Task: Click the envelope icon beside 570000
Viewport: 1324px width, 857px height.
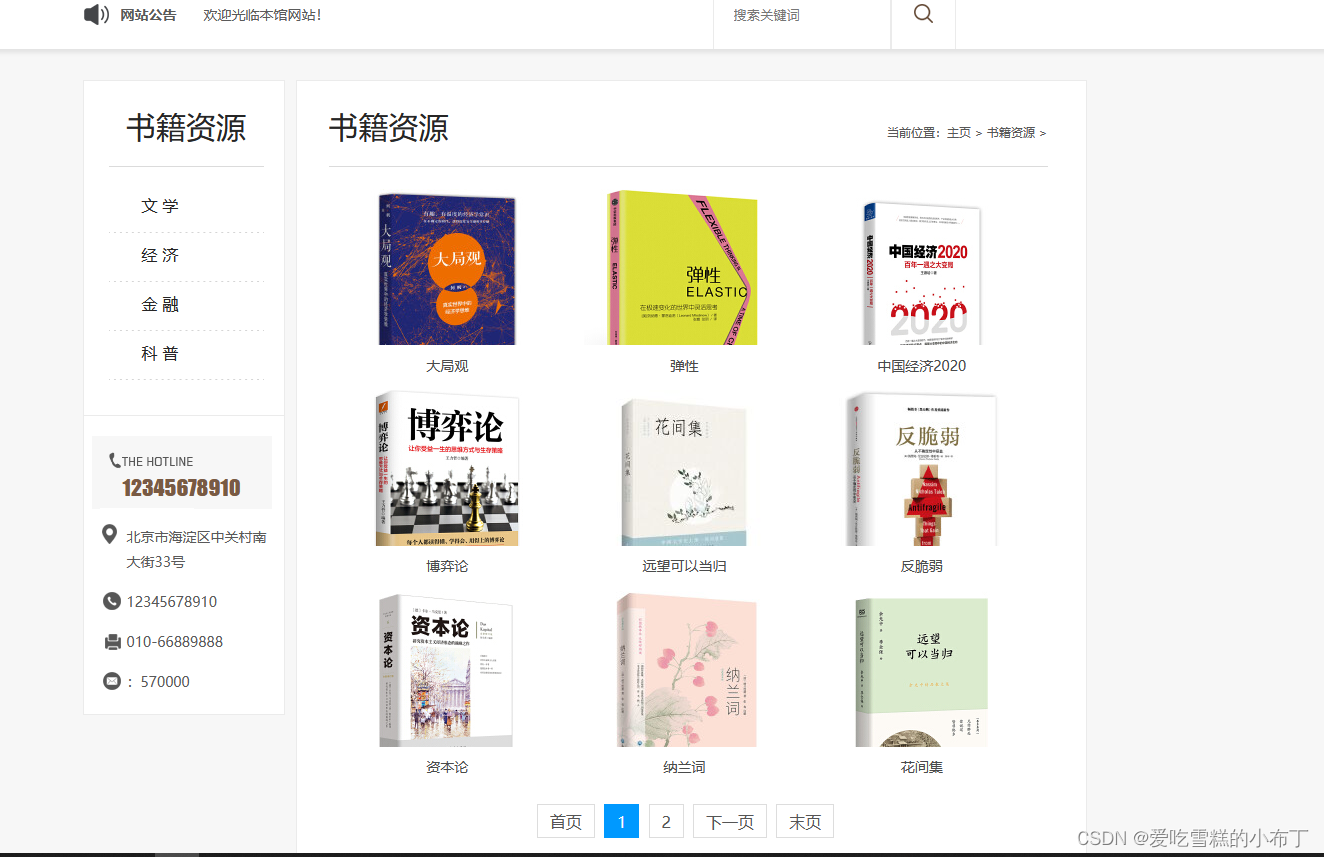Action: click(111, 680)
